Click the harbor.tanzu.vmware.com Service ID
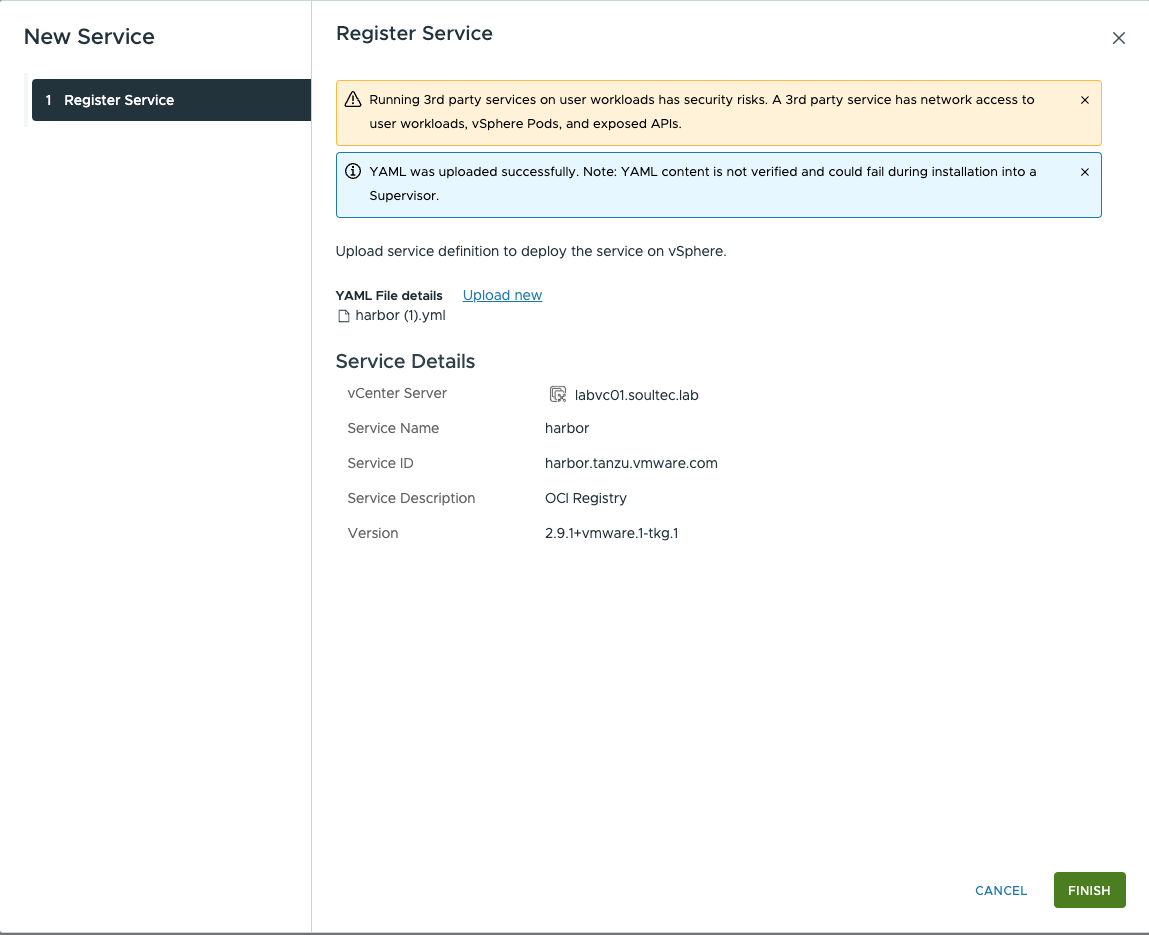1149x935 pixels. point(631,463)
